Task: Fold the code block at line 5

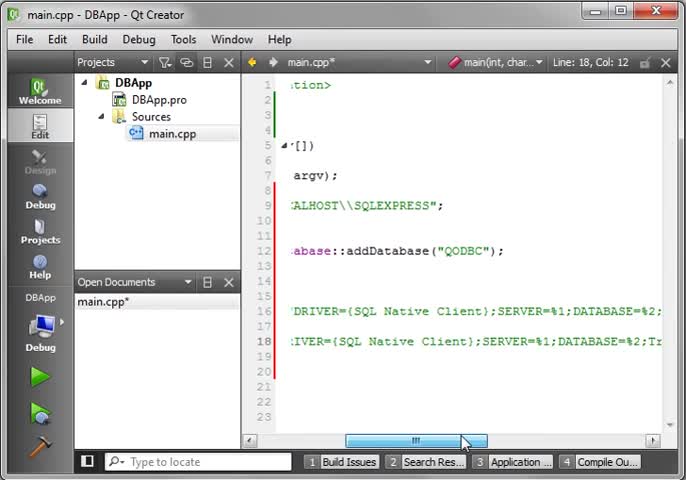Action: [284, 146]
